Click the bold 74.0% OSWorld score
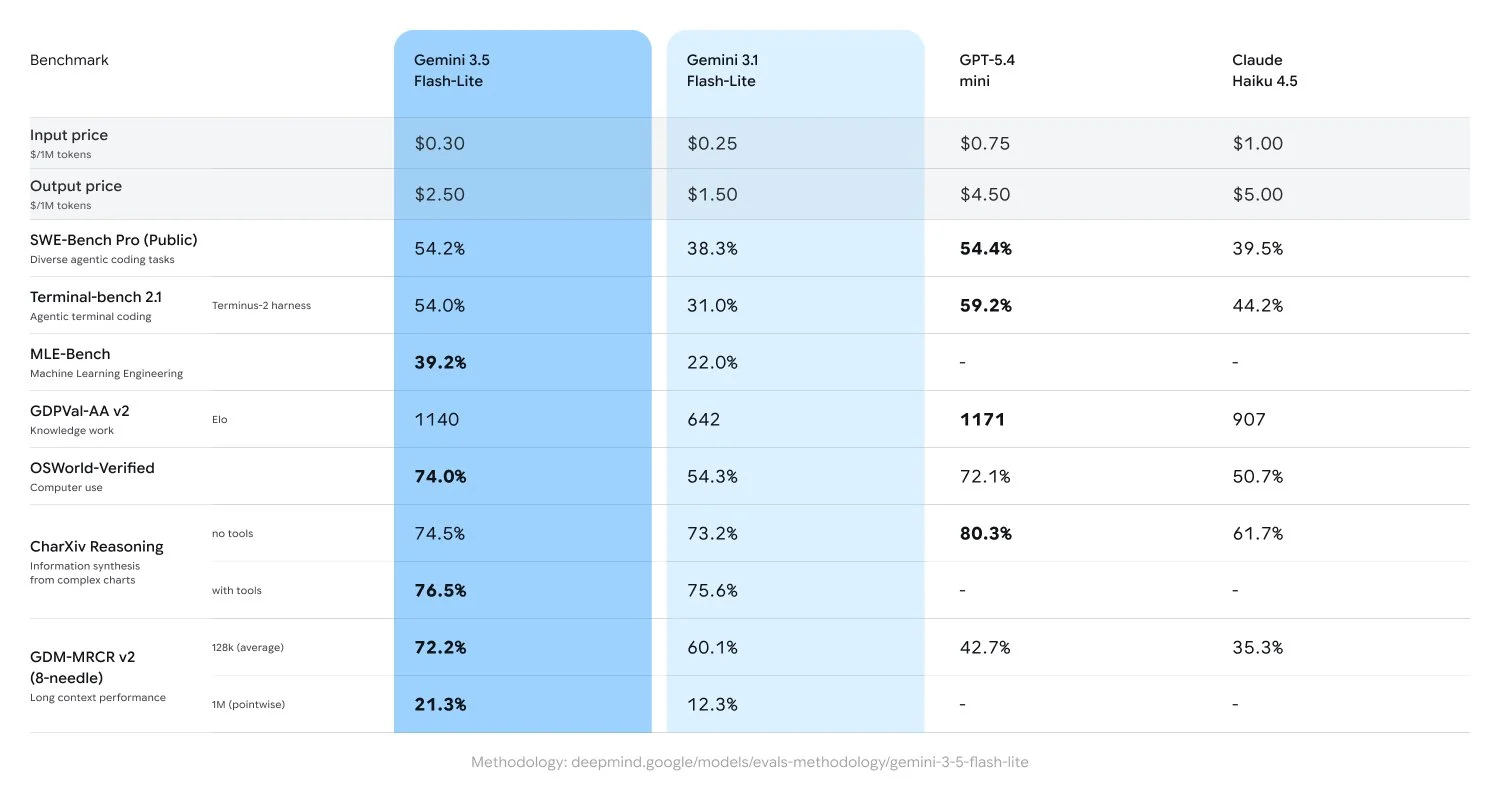 coord(440,476)
